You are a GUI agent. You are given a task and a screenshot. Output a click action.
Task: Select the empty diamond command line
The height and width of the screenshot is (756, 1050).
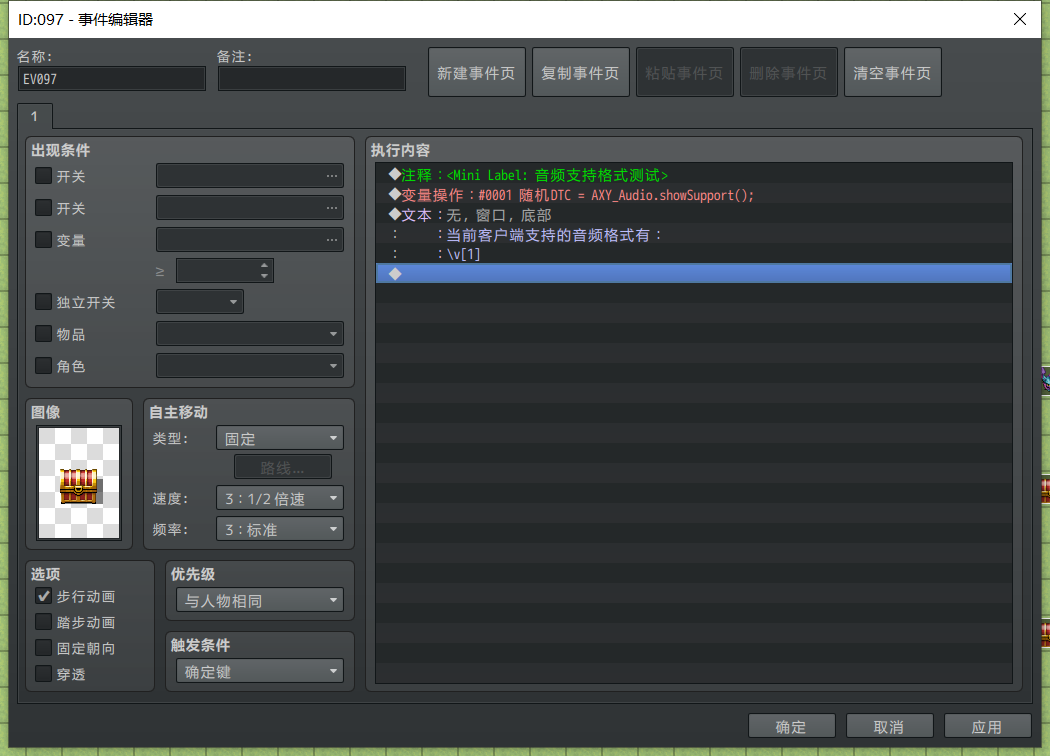coord(693,273)
